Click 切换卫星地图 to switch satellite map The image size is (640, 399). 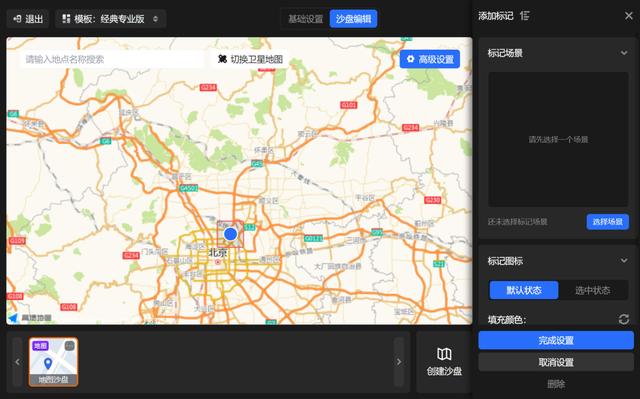[250, 59]
